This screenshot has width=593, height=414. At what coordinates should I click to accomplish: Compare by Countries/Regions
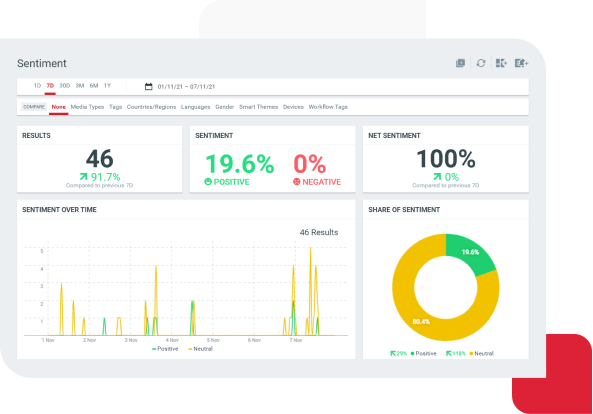pyautogui.click(x=151, y=107)
